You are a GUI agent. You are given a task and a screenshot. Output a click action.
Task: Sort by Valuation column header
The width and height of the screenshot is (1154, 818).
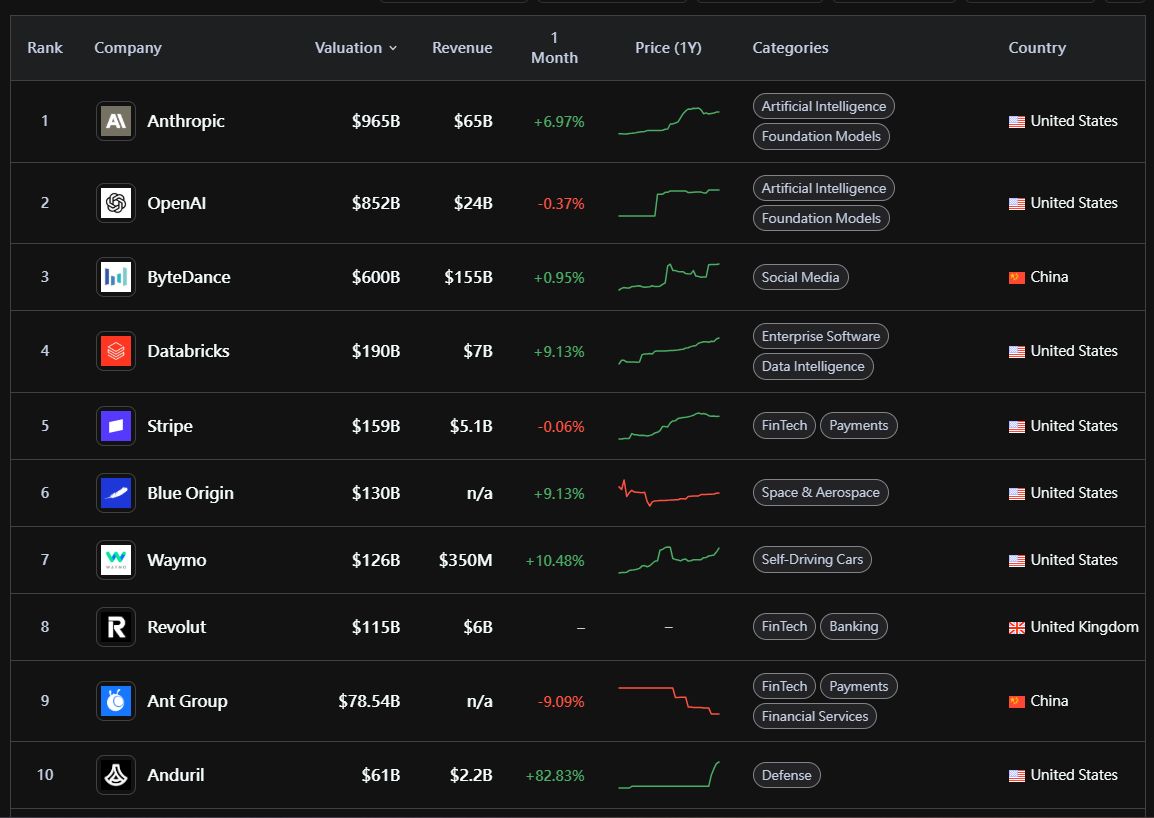coord(355,48)
